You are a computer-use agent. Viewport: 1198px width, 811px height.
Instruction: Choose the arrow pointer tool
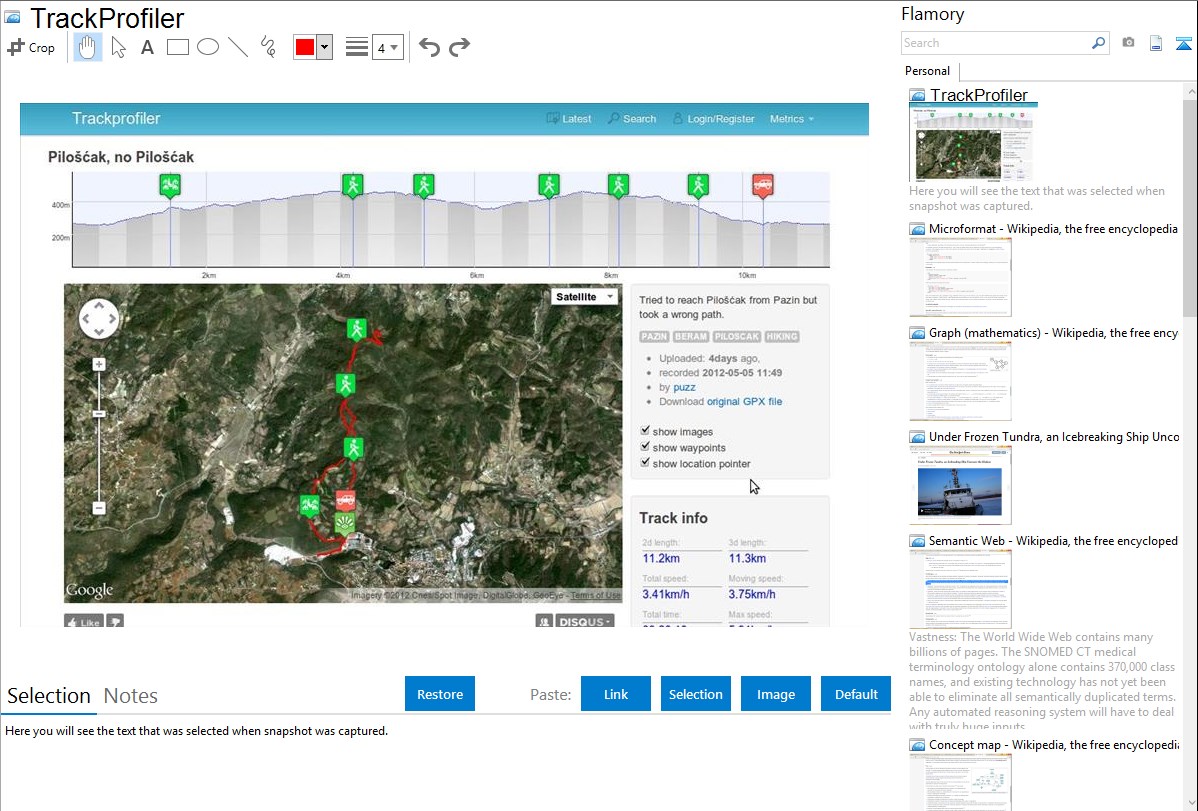(118, 47)
